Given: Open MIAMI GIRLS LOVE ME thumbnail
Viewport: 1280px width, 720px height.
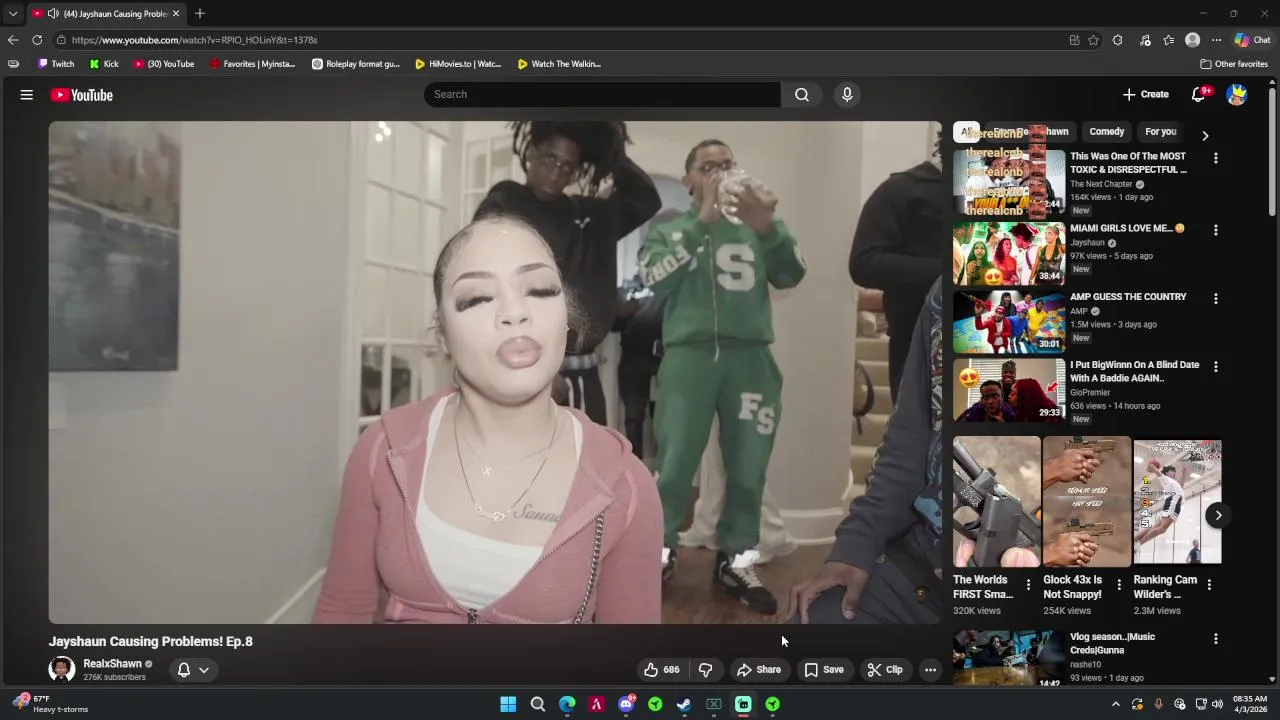Looking at the screenshot, I should tap(1009, 254).
